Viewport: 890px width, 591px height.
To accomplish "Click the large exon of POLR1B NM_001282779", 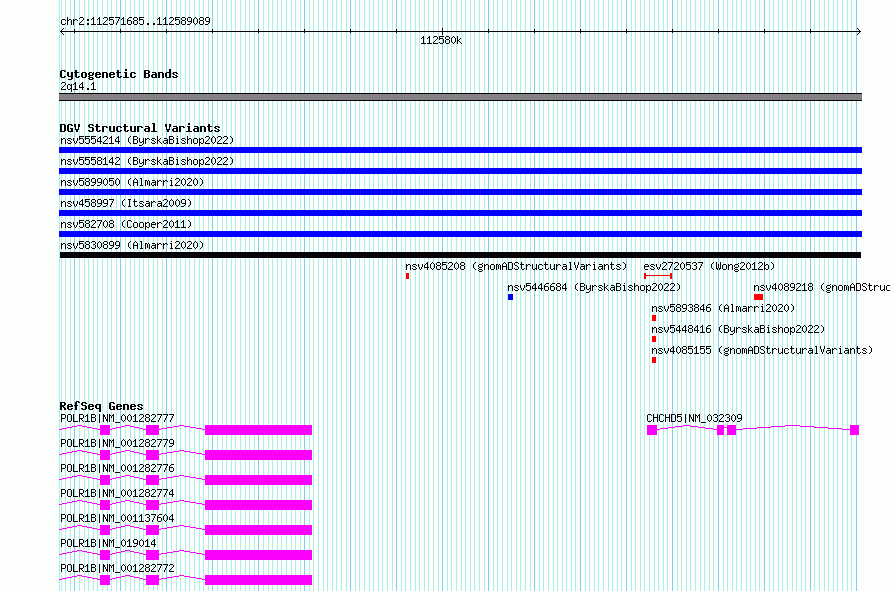I will pos(258,455).
